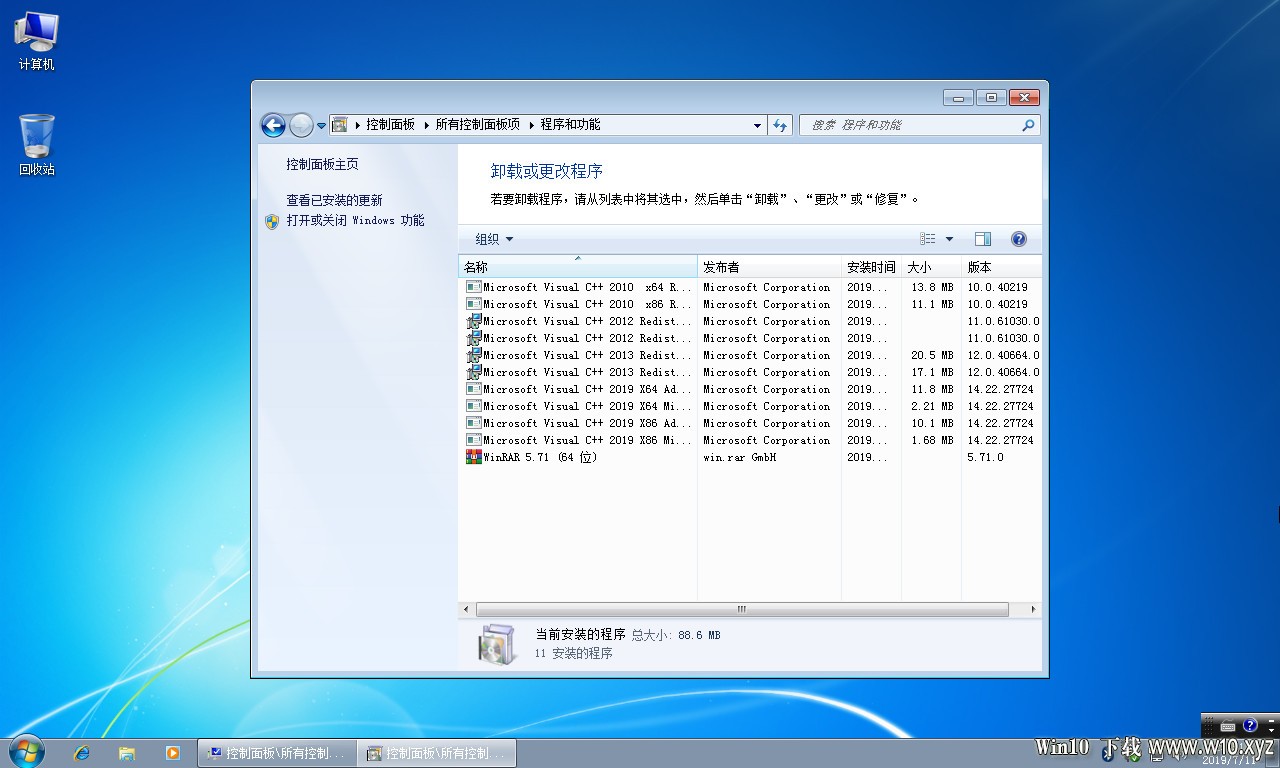1280x768 pixels.
Task: Click the scrollbar right arrow
Action: (x=1033, y=609)
